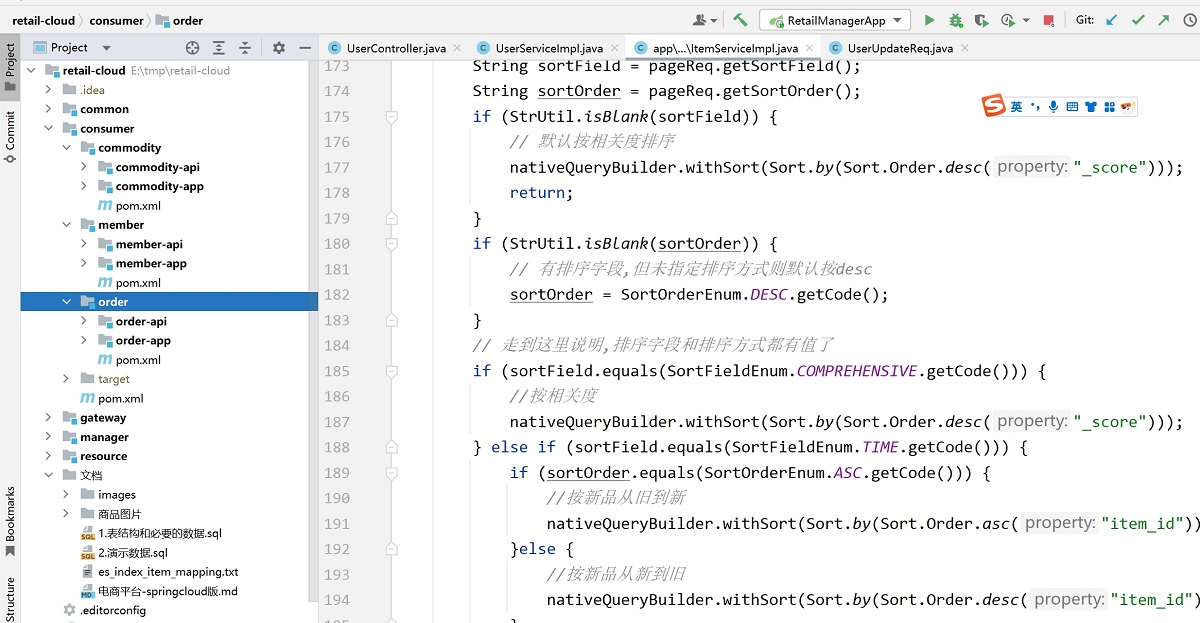Close the UserController.java tab

(x=457, y=48)
